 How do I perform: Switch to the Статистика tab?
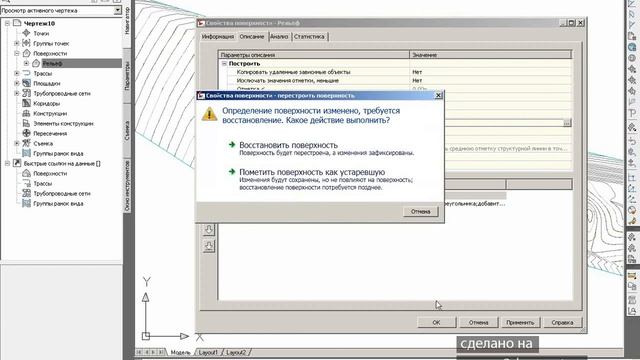click(x=309, y=37)
